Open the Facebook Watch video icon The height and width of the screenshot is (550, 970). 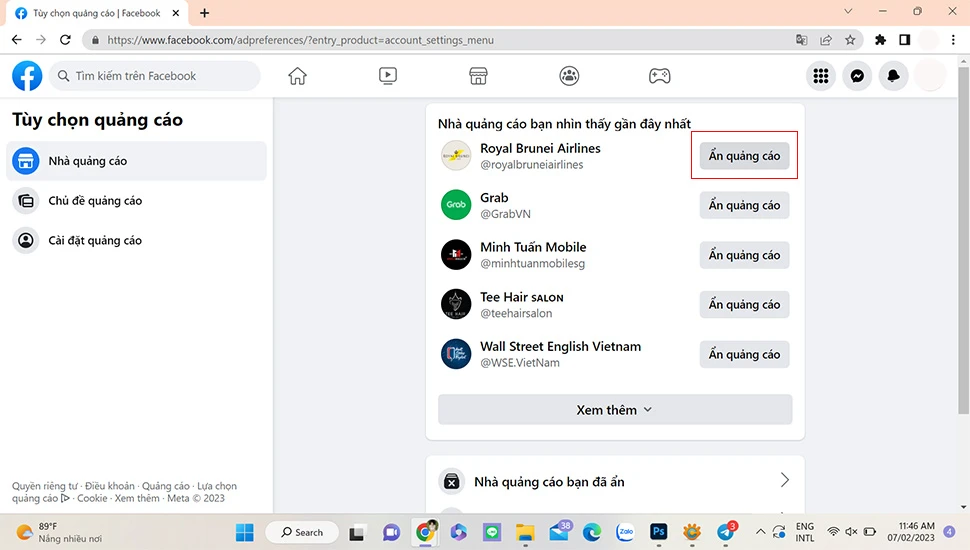(388, 76)
